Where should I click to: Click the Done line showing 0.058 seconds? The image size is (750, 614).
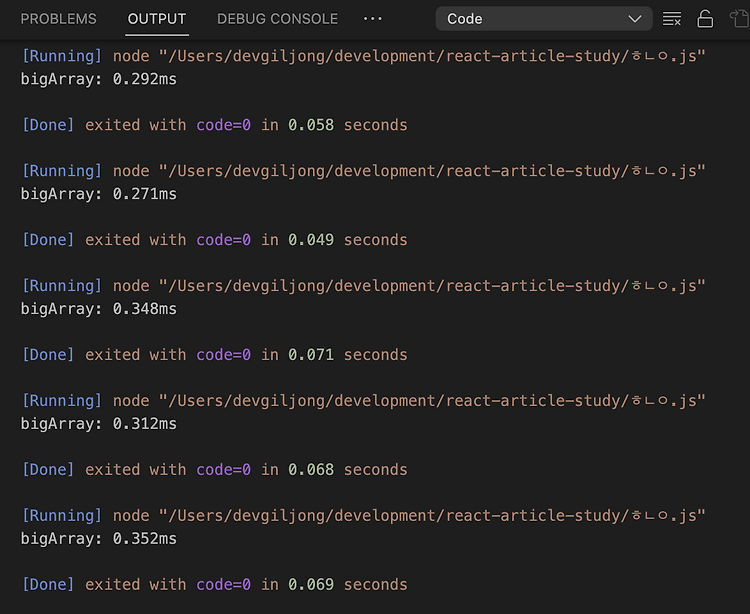click(x=215, y=125)
